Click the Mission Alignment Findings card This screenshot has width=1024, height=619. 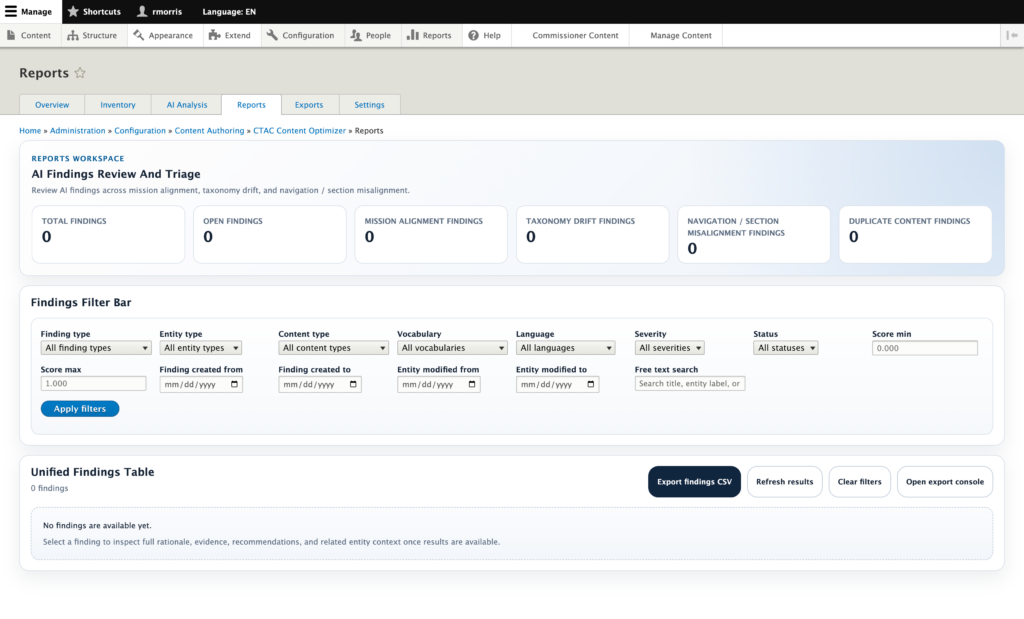[431, 234]
